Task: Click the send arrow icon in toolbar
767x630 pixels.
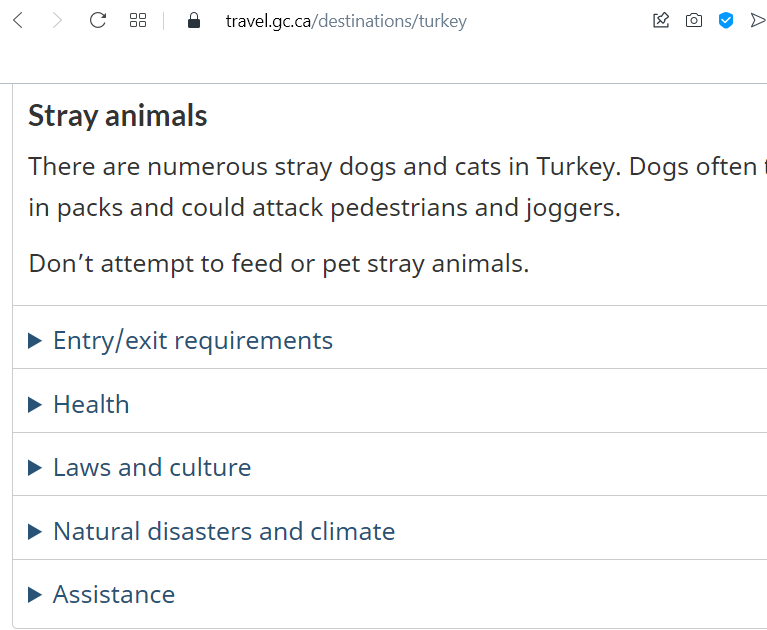Action: click(x=757, y=20)
